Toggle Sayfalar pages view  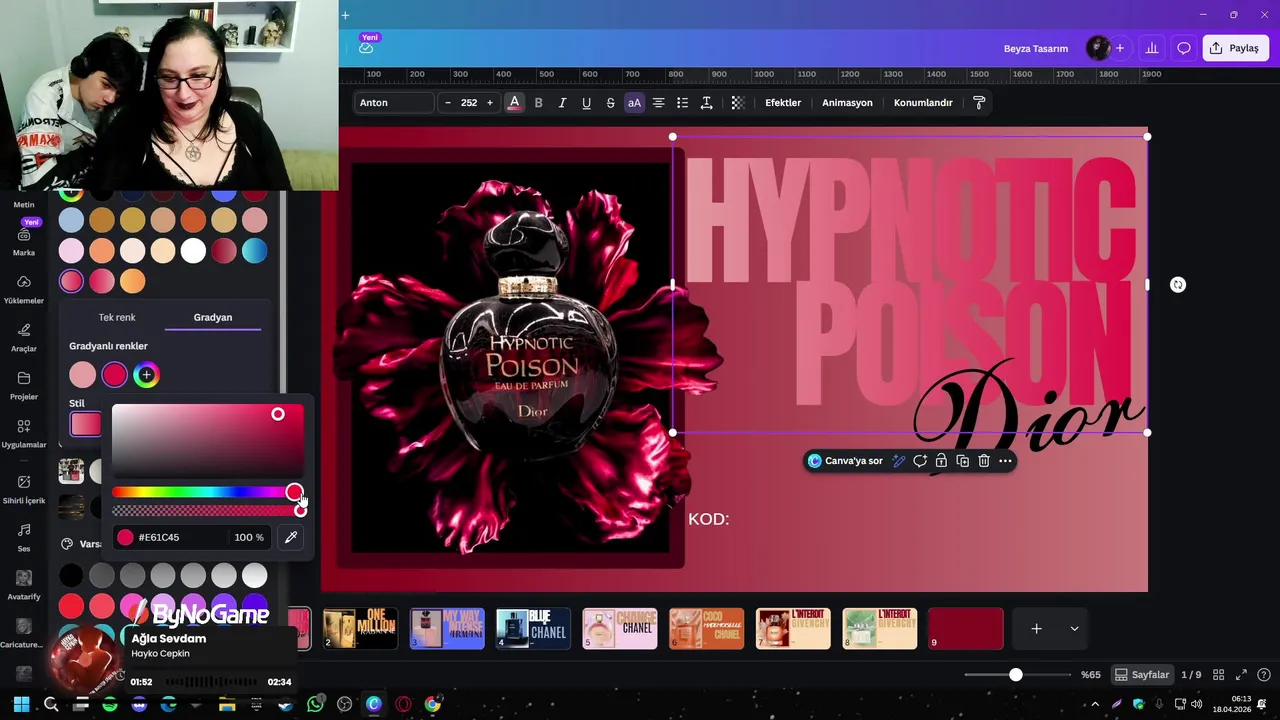1142,675
